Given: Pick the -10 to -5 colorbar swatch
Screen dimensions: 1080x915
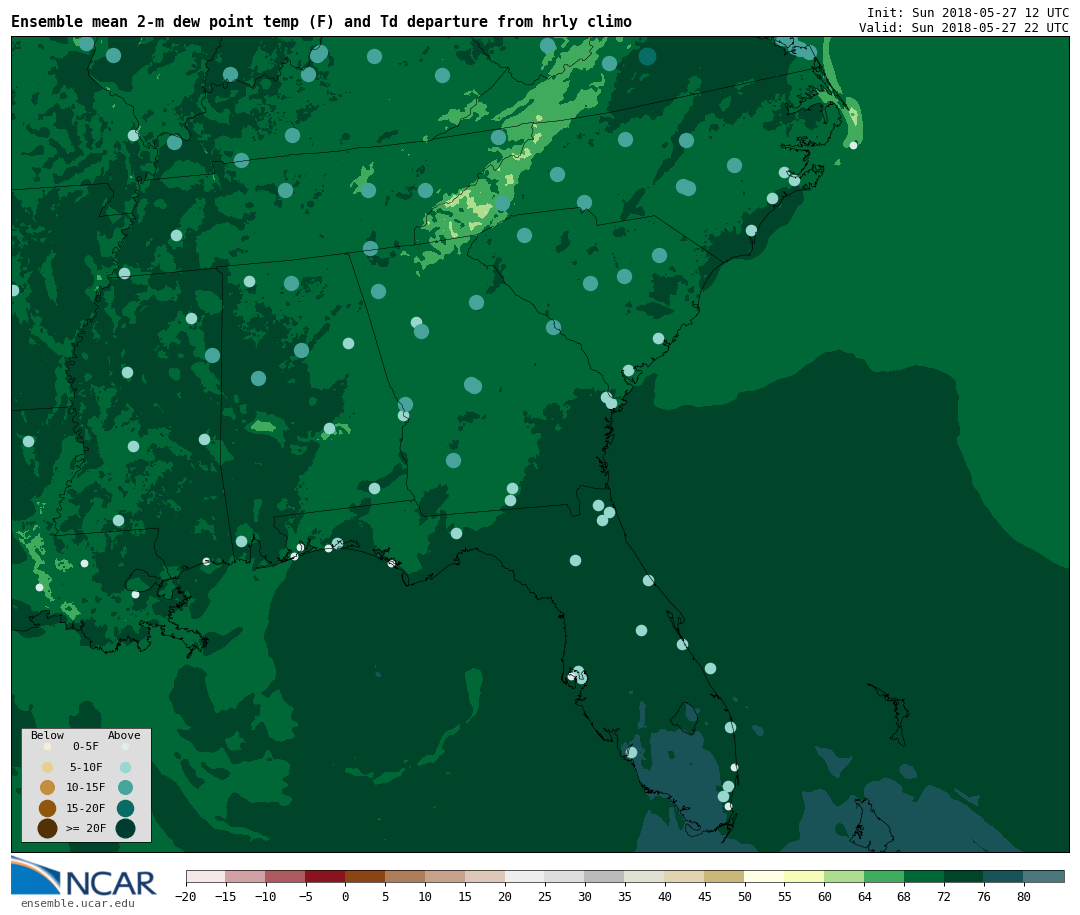Looking at the screenshot, I should (286, 876).
